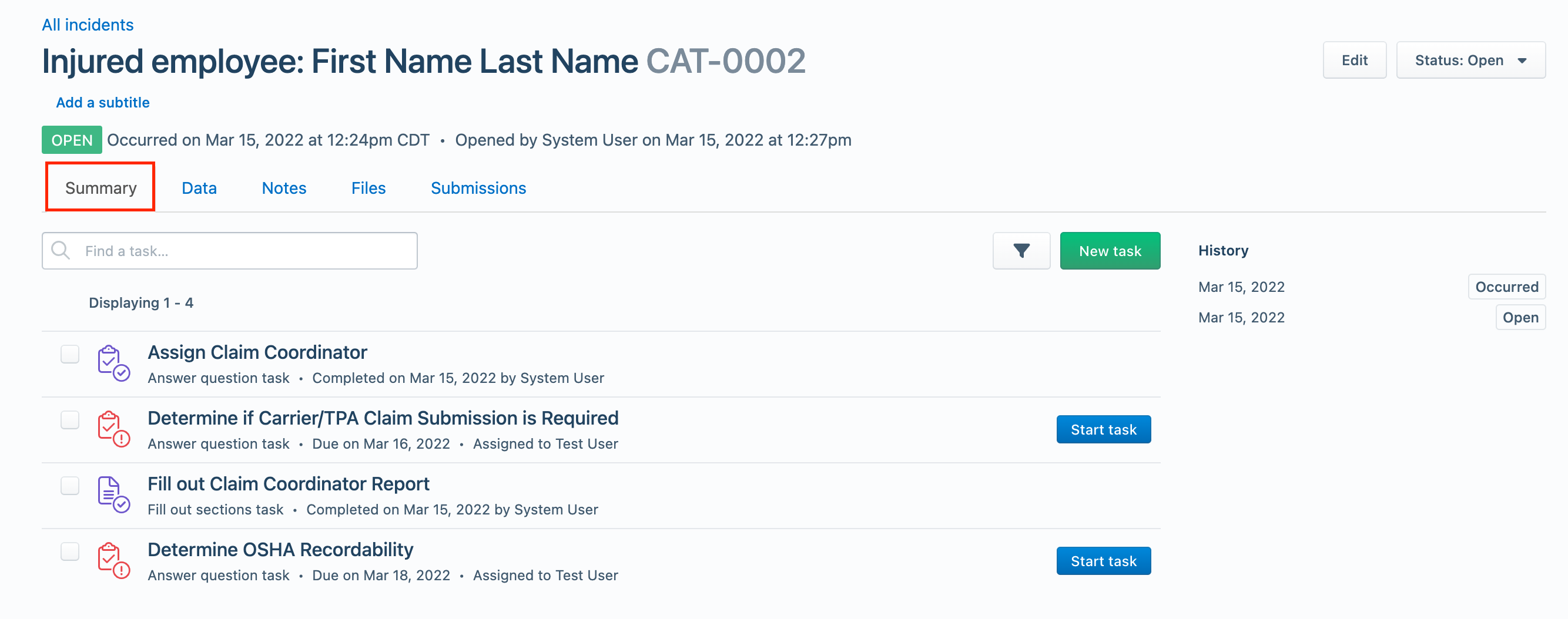The height and width of the screenshot is (619, 1568).
Task: Start the Carrier/TPA Claim Submission task
Action: 1103,429
